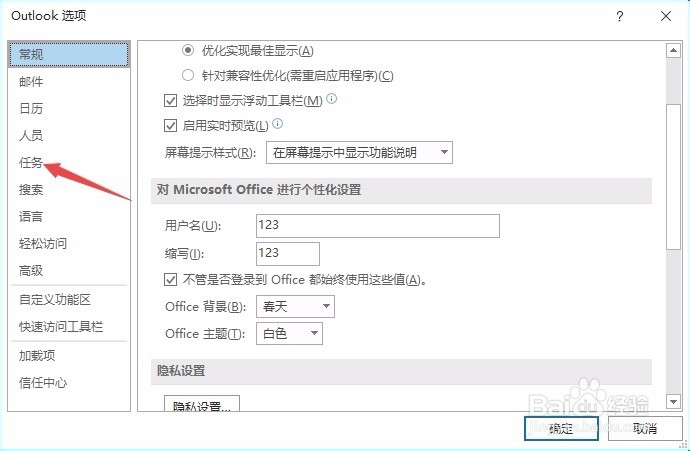
Task: Toggle always use these values checkbox
Action: (170, 280)
